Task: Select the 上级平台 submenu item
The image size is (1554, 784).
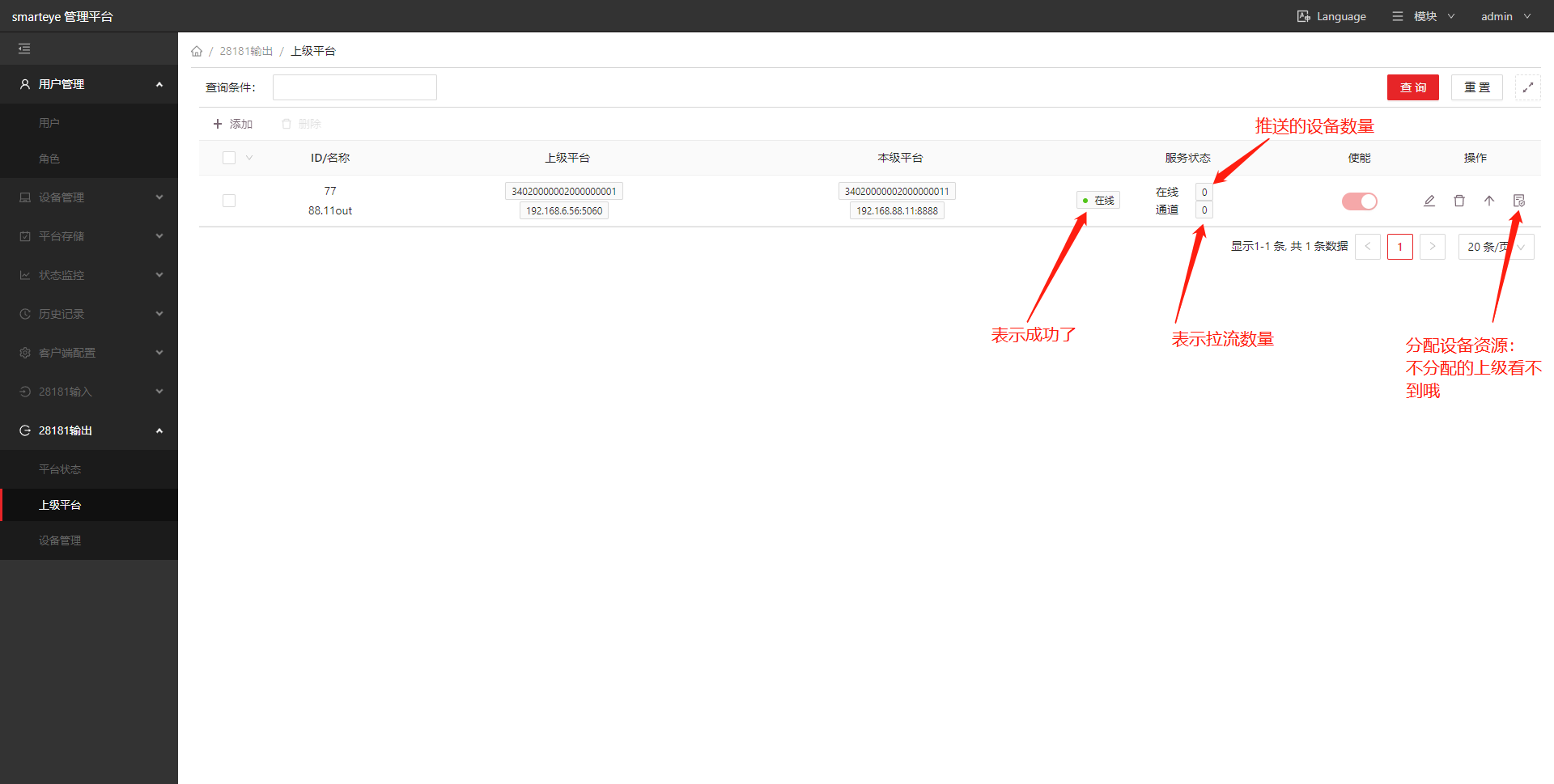Action: point(89,505)
